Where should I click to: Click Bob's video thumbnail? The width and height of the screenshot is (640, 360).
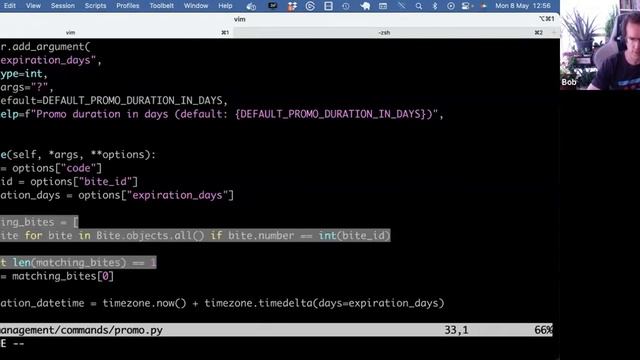click(600, 45)
